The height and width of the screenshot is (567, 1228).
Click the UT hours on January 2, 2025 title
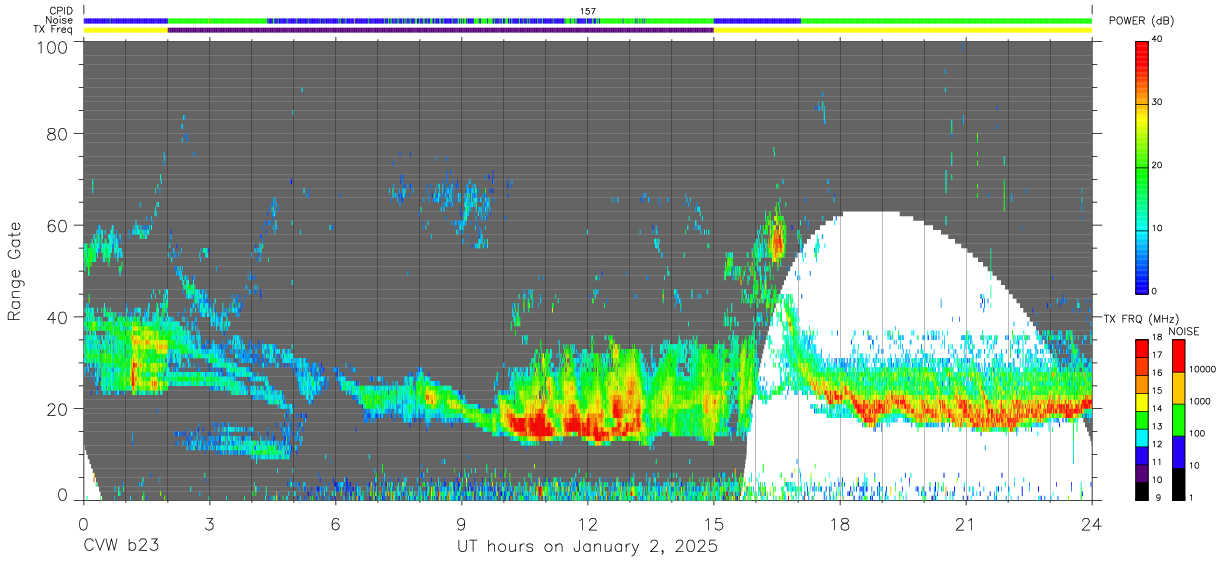click(588, 548)
